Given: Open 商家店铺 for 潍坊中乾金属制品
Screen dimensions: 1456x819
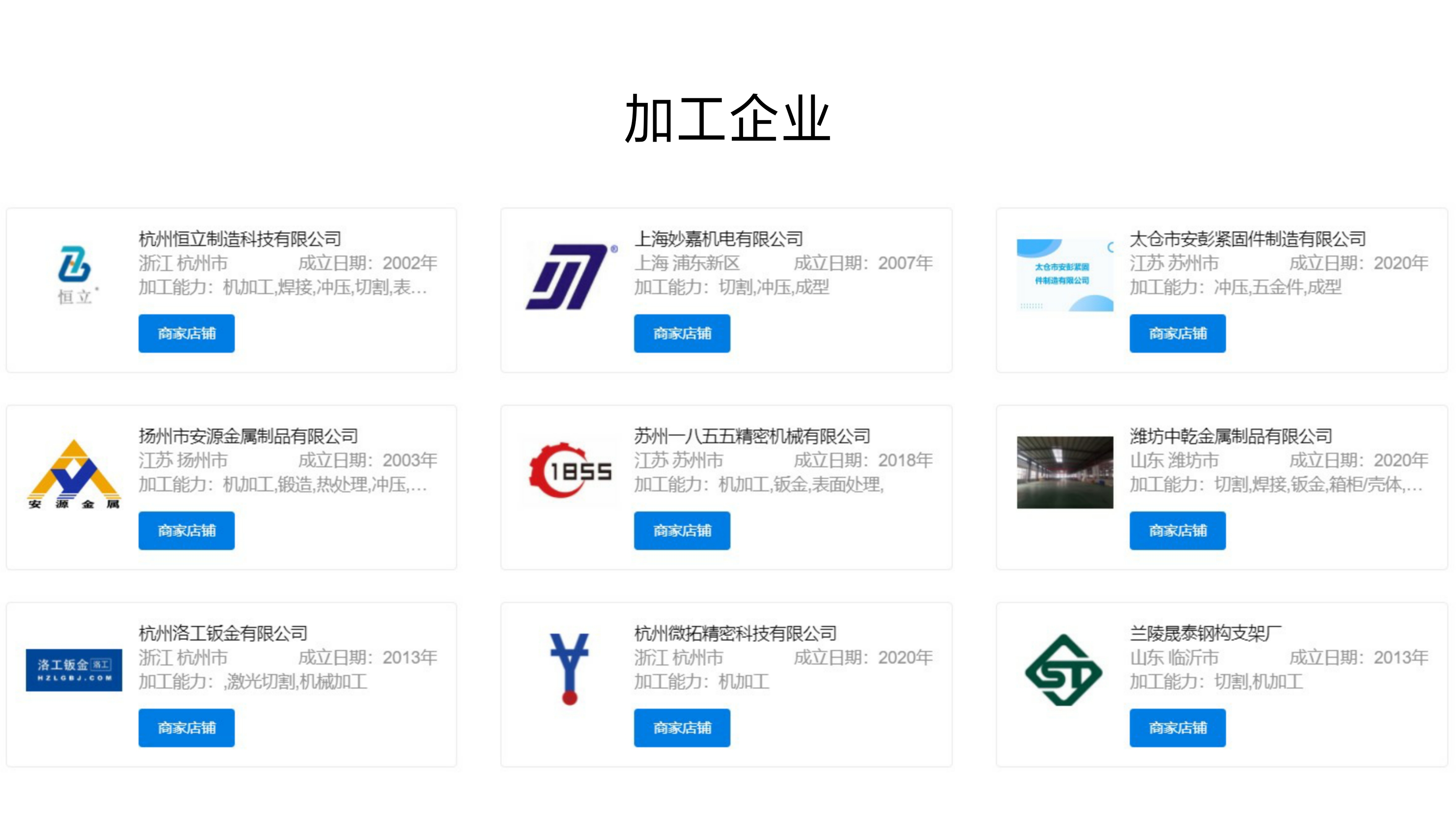Looking at the screenshot, I should click(x=1177, y=531).
